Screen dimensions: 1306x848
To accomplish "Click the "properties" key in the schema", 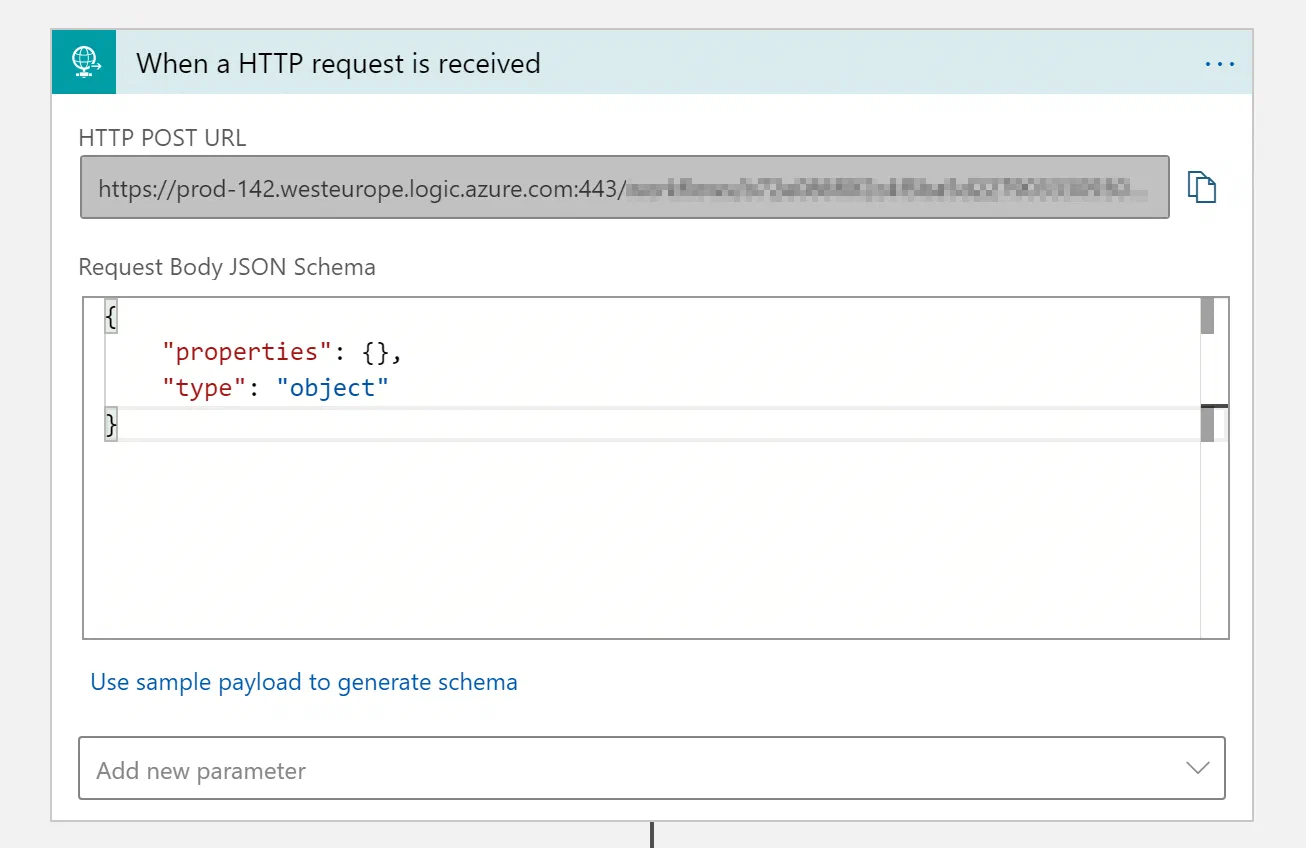I will 246,351.
